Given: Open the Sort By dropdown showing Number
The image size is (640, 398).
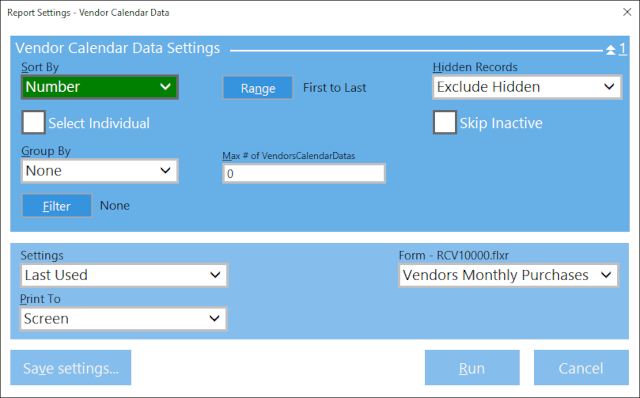Looking at the screenshot, I should pos(100,87).
